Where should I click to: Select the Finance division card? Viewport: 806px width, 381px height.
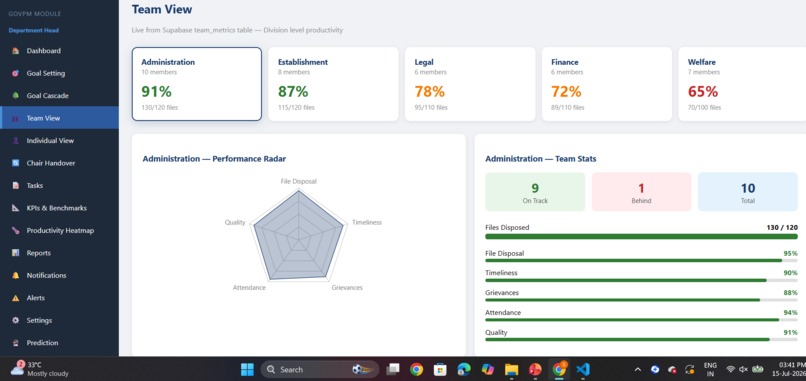607,84
